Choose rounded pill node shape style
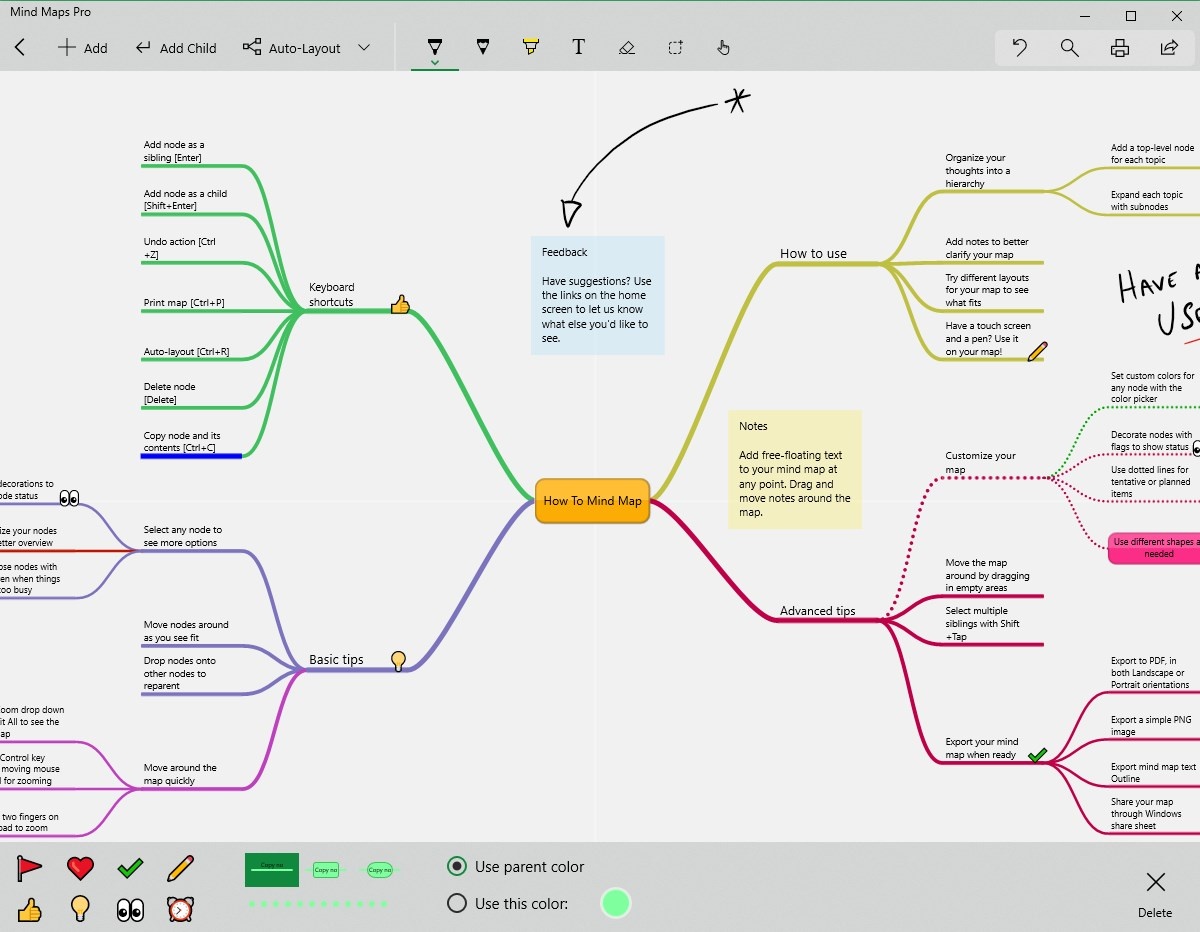This screenshot has height=932, width=1200. click(x=379, y=870)
